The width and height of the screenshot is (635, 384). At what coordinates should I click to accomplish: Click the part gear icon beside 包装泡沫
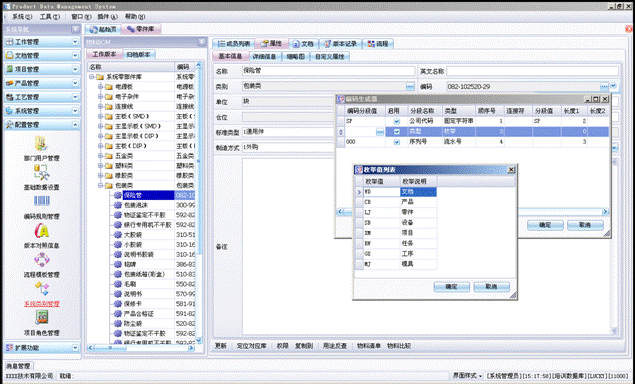(117, 205)
